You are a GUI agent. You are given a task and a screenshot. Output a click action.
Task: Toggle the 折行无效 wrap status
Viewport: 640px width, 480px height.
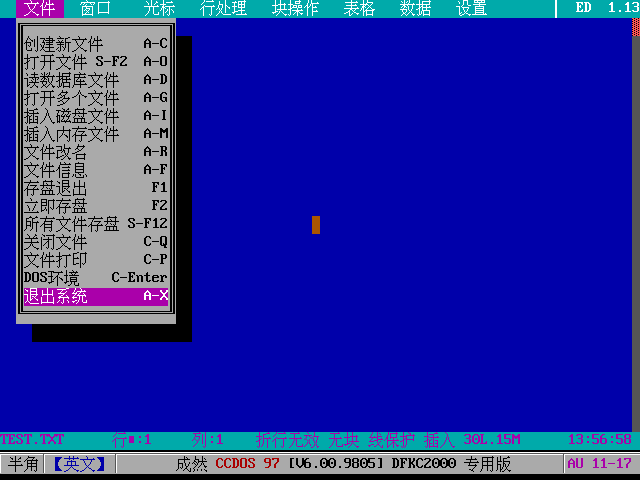287,440
